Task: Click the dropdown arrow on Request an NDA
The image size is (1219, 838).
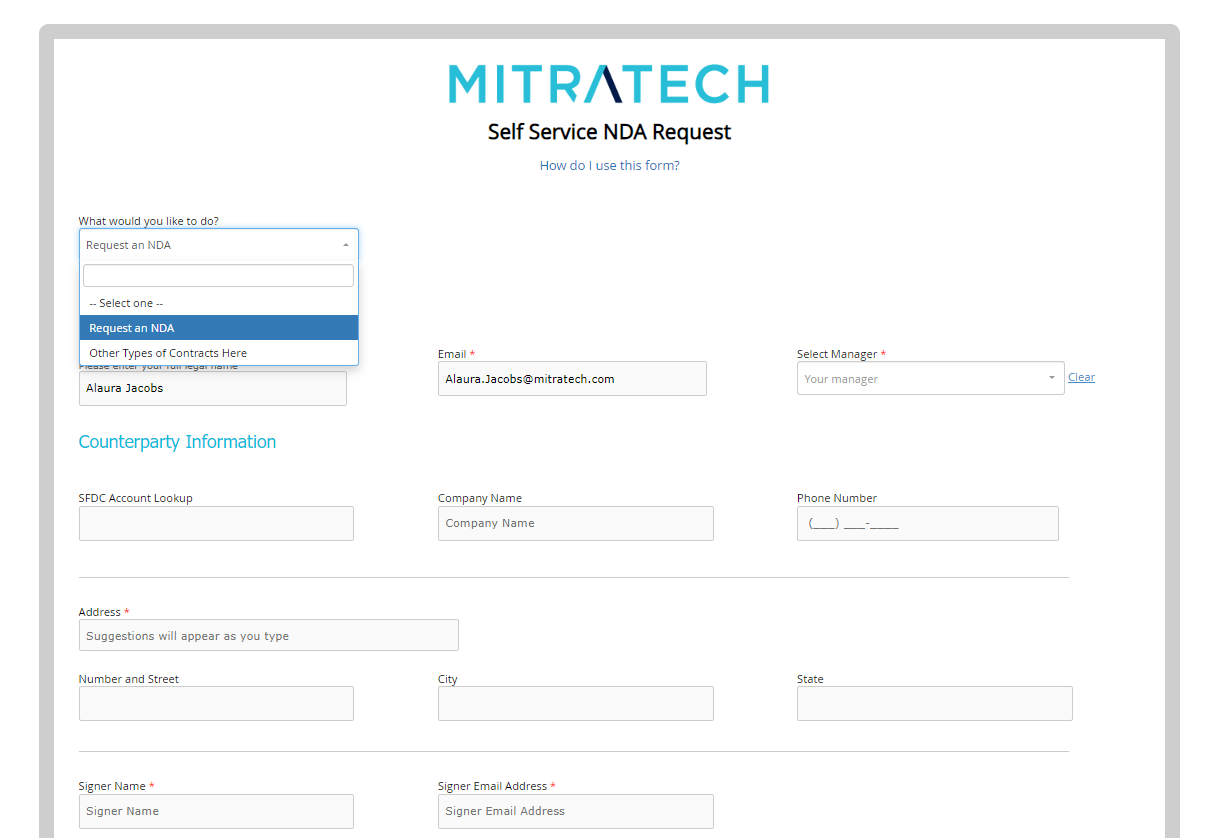Action: tap(346, 245)
